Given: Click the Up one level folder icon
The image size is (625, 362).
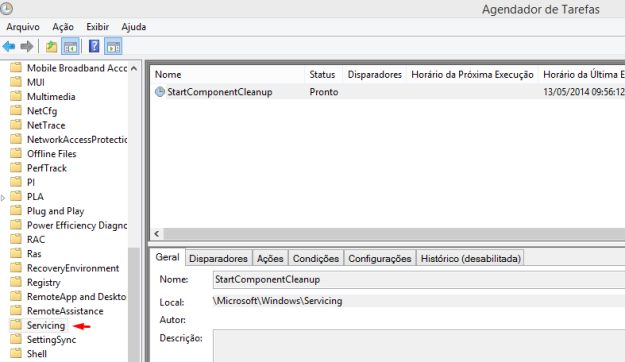Looking at the screenshot, I should (x=51, y=47).
